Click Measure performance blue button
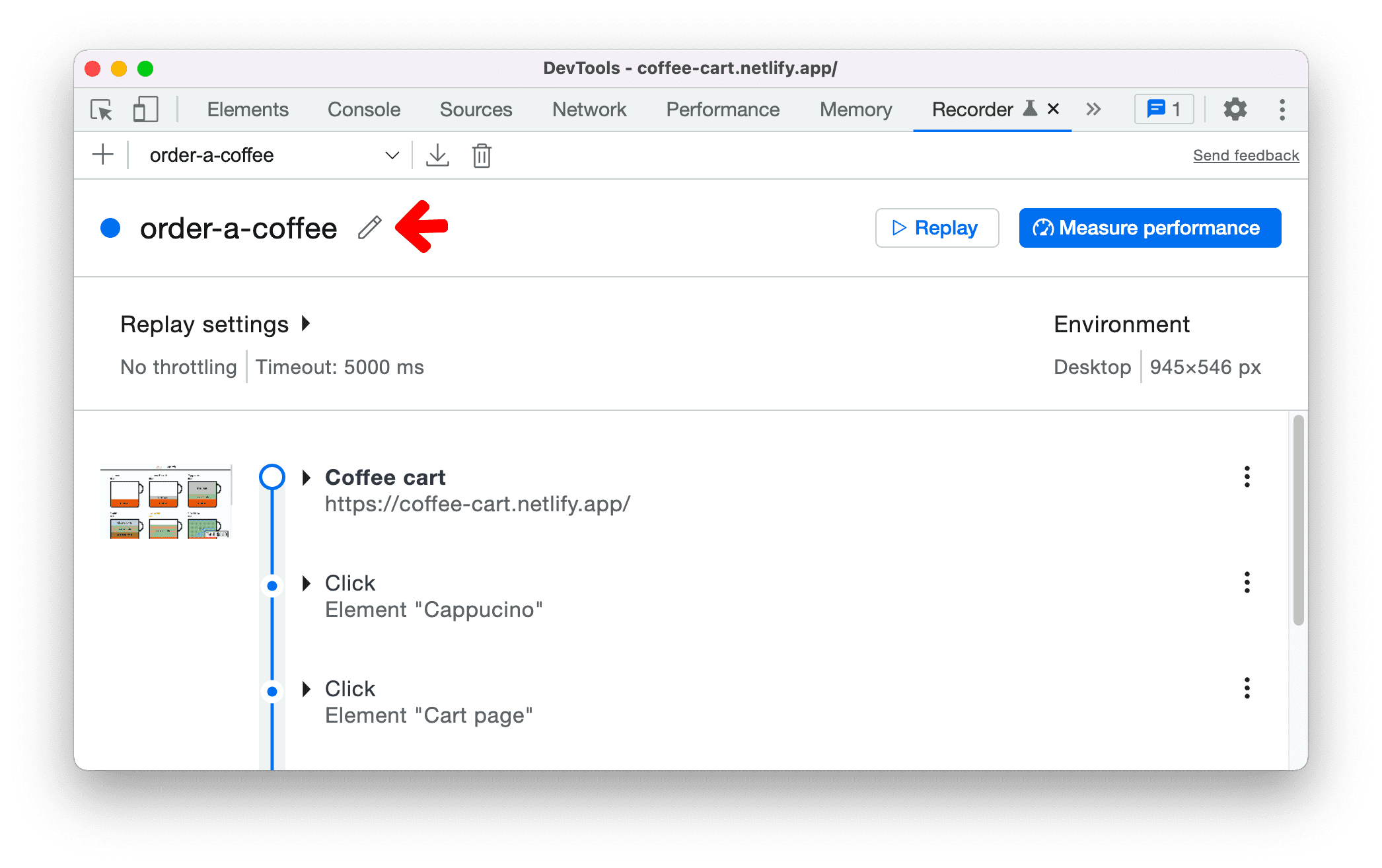Screen dimensions: 1382x868 [1149, 228]
